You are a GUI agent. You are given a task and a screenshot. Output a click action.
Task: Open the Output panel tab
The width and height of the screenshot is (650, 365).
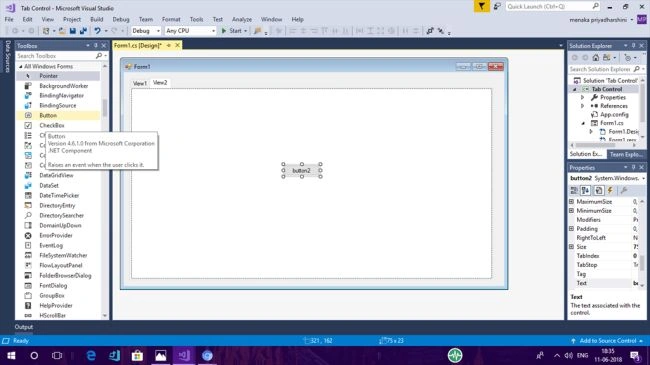coord(24,327)
